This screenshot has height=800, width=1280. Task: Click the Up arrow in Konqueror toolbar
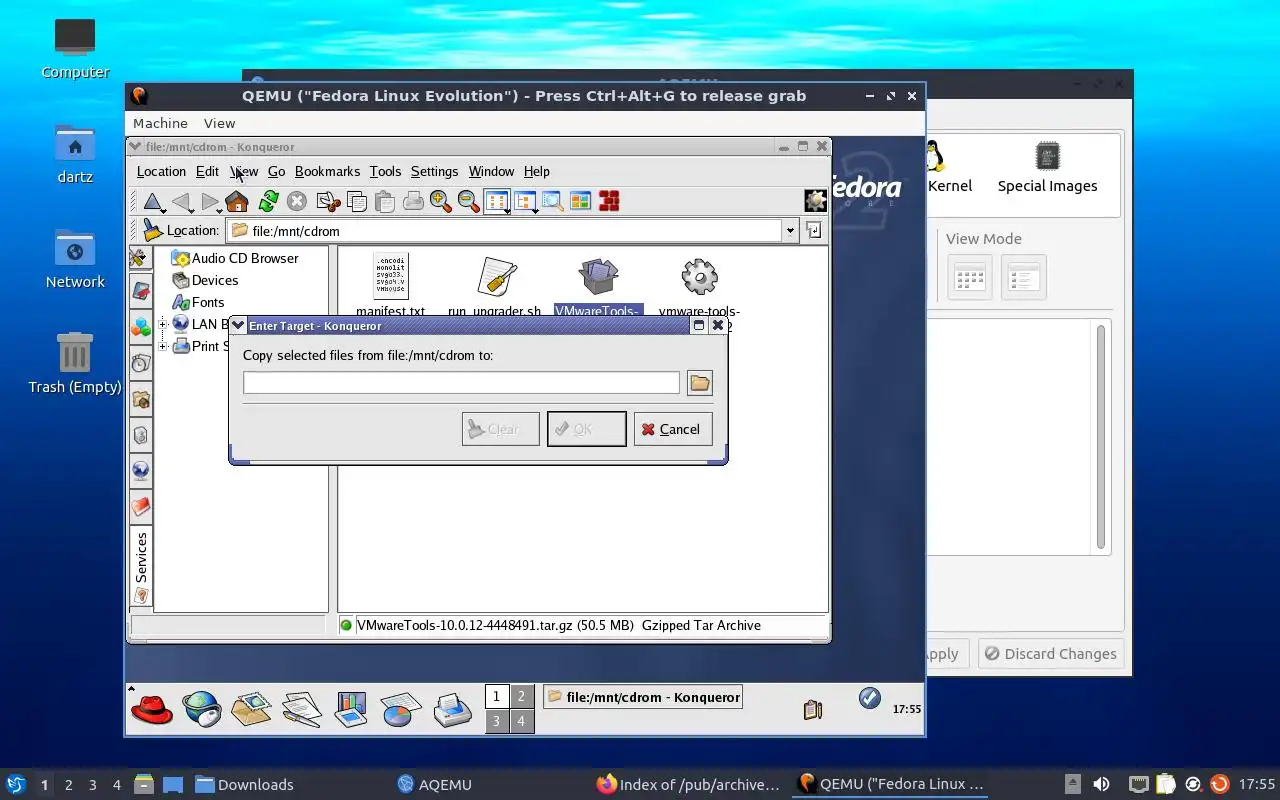pyautogui.click(x=153, y=202)
